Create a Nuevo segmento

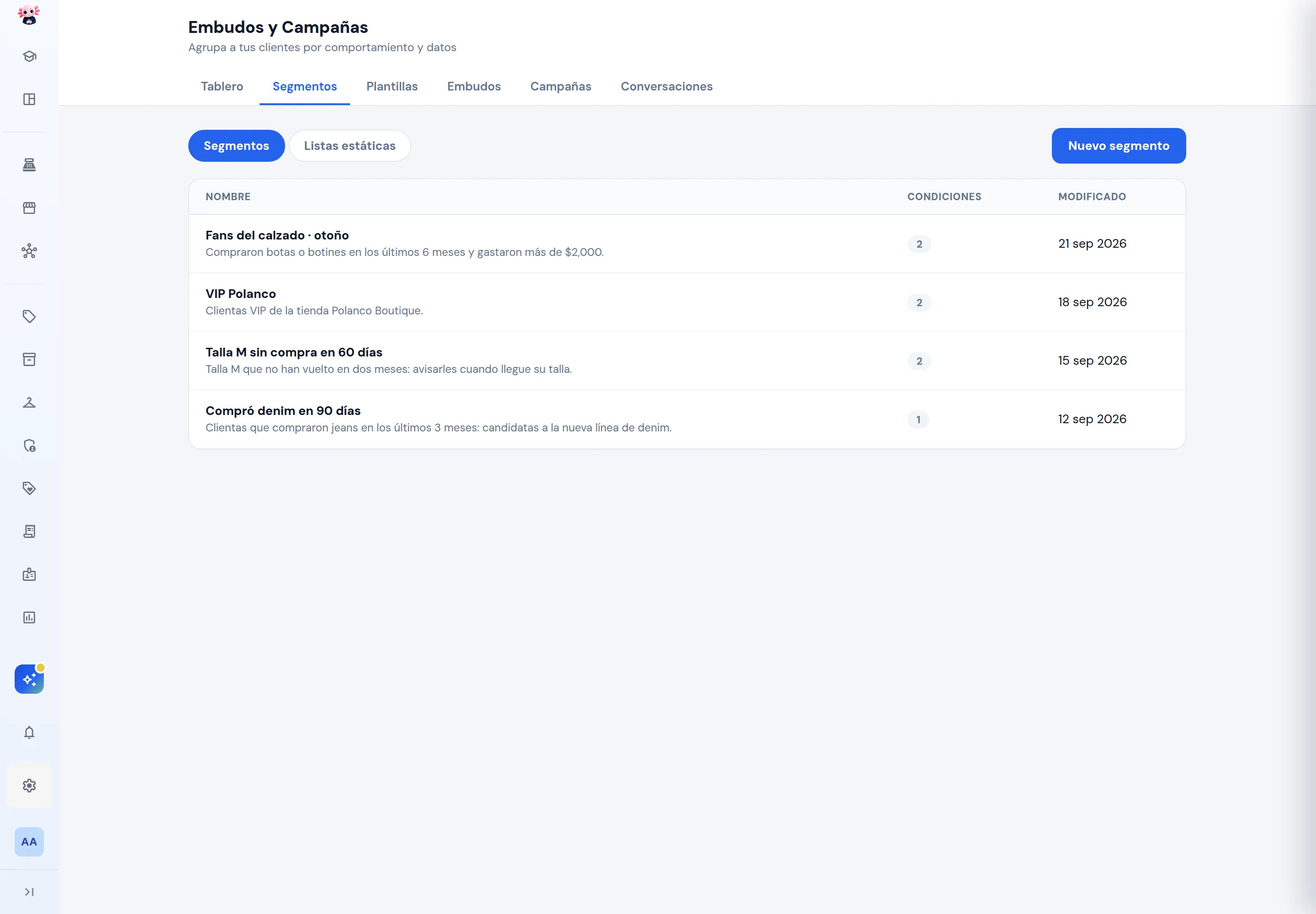(1119, 146)
